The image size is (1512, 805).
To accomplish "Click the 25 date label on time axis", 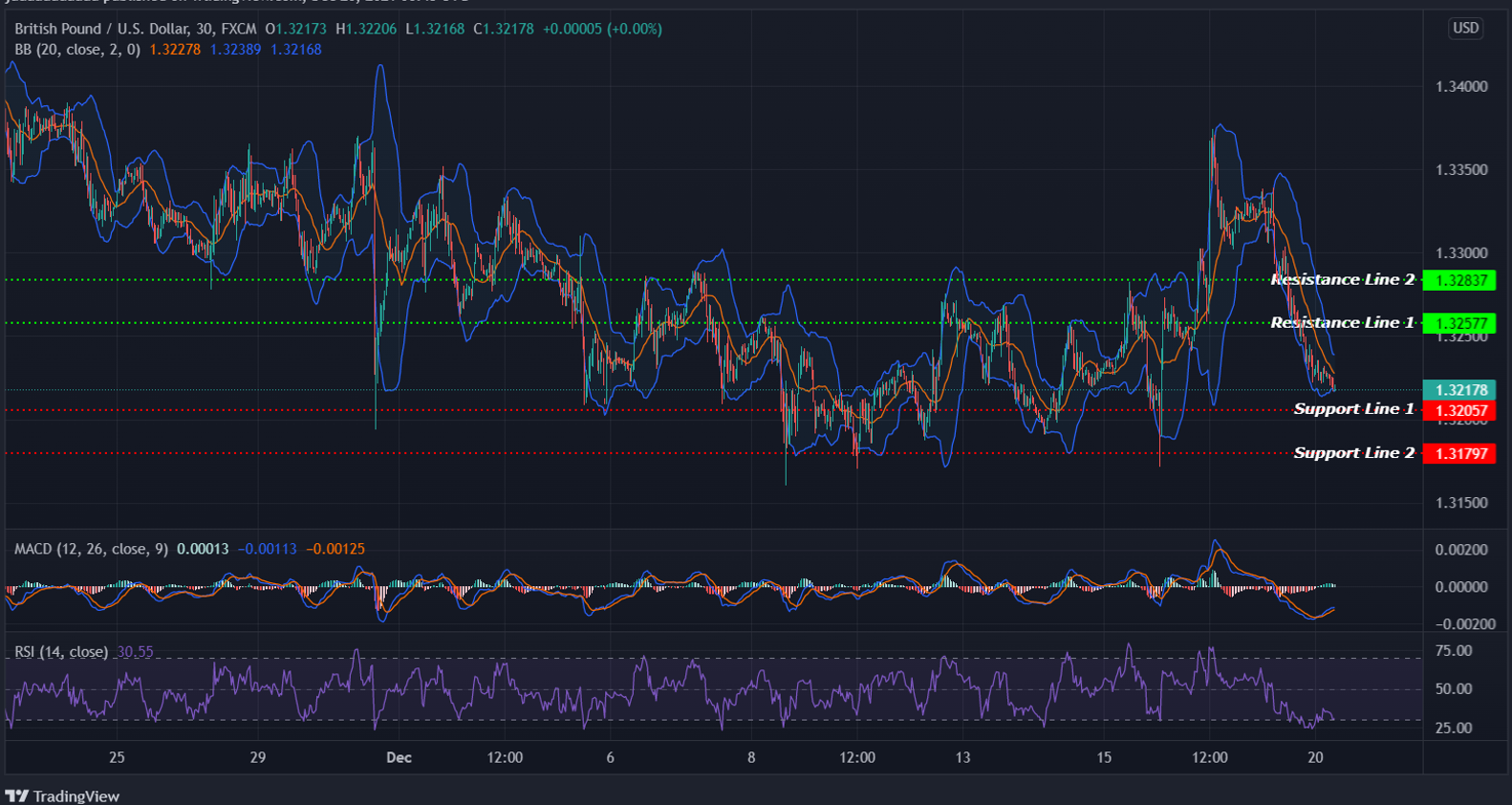I will coord(117,758).
